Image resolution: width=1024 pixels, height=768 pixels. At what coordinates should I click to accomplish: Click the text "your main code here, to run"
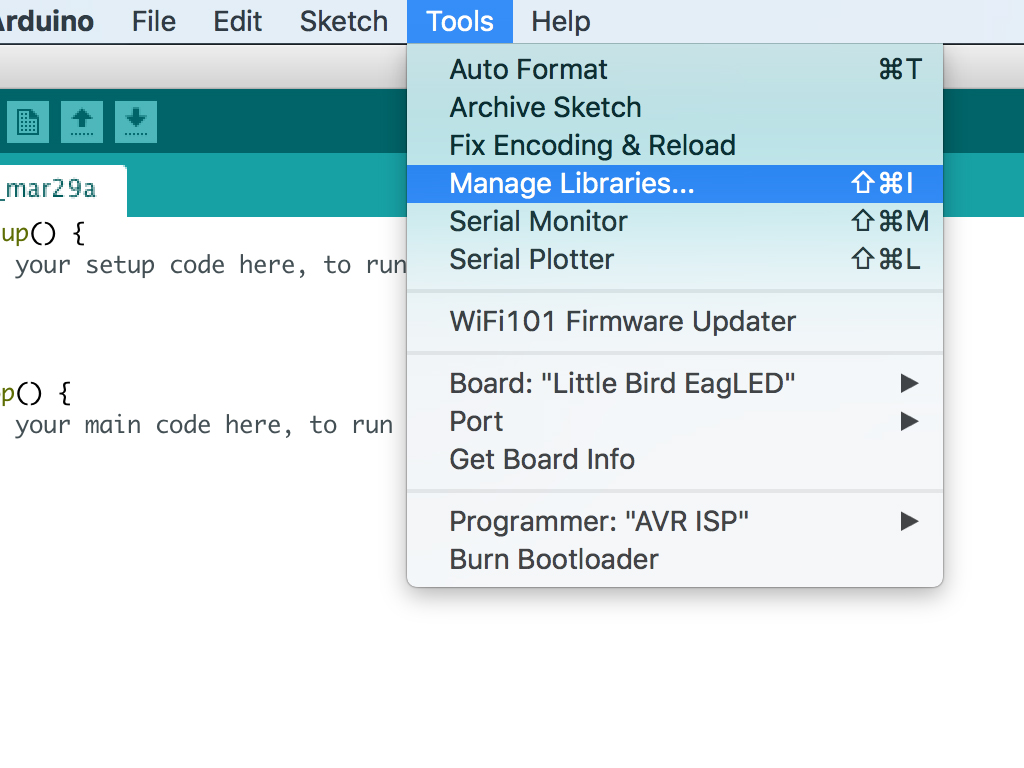pos(204,426)
